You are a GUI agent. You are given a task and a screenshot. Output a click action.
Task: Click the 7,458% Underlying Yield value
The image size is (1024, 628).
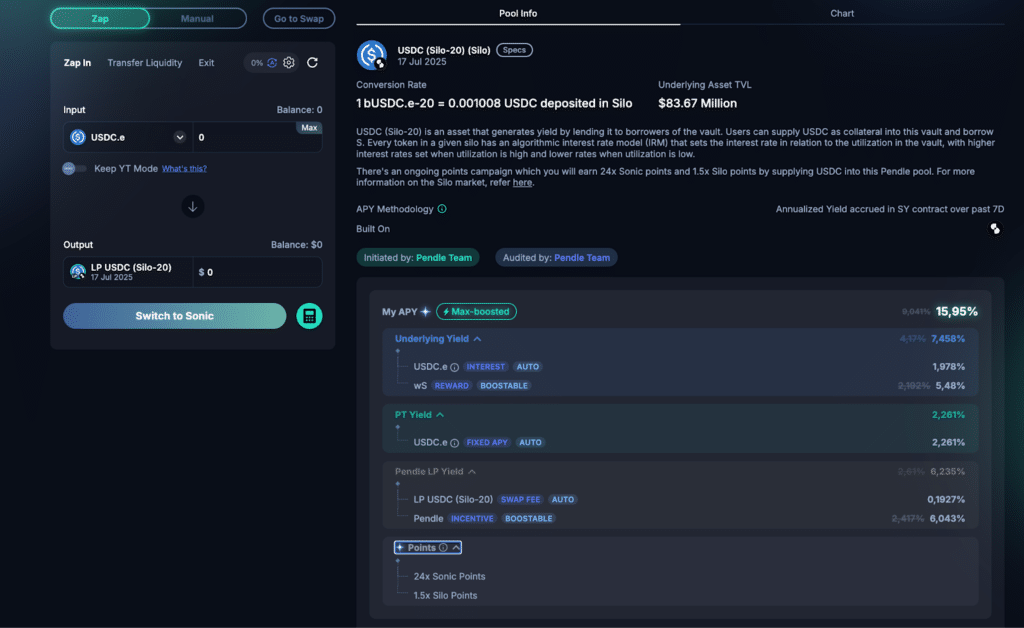[948, 339]
